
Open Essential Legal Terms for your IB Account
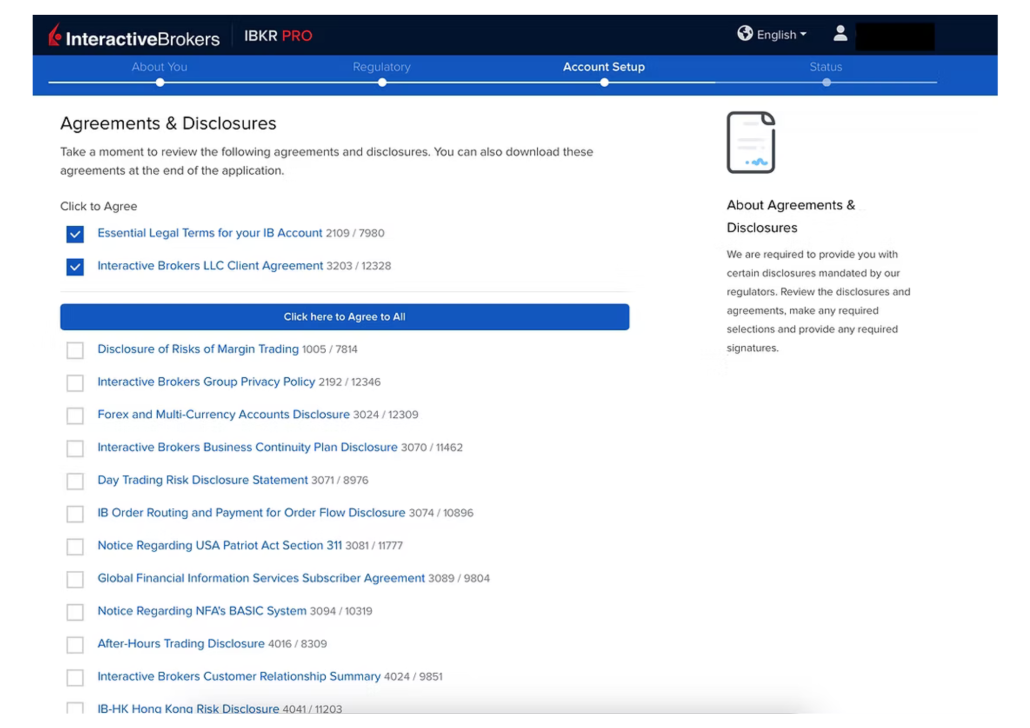210,233
